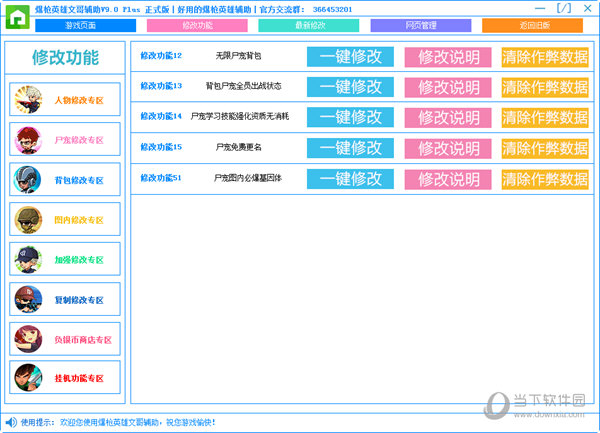The height and width of the screenshot is (433, 600).
Task: Click 清除作弊数据 in 修改功能51 row
Action: click(x=545, y=180)
